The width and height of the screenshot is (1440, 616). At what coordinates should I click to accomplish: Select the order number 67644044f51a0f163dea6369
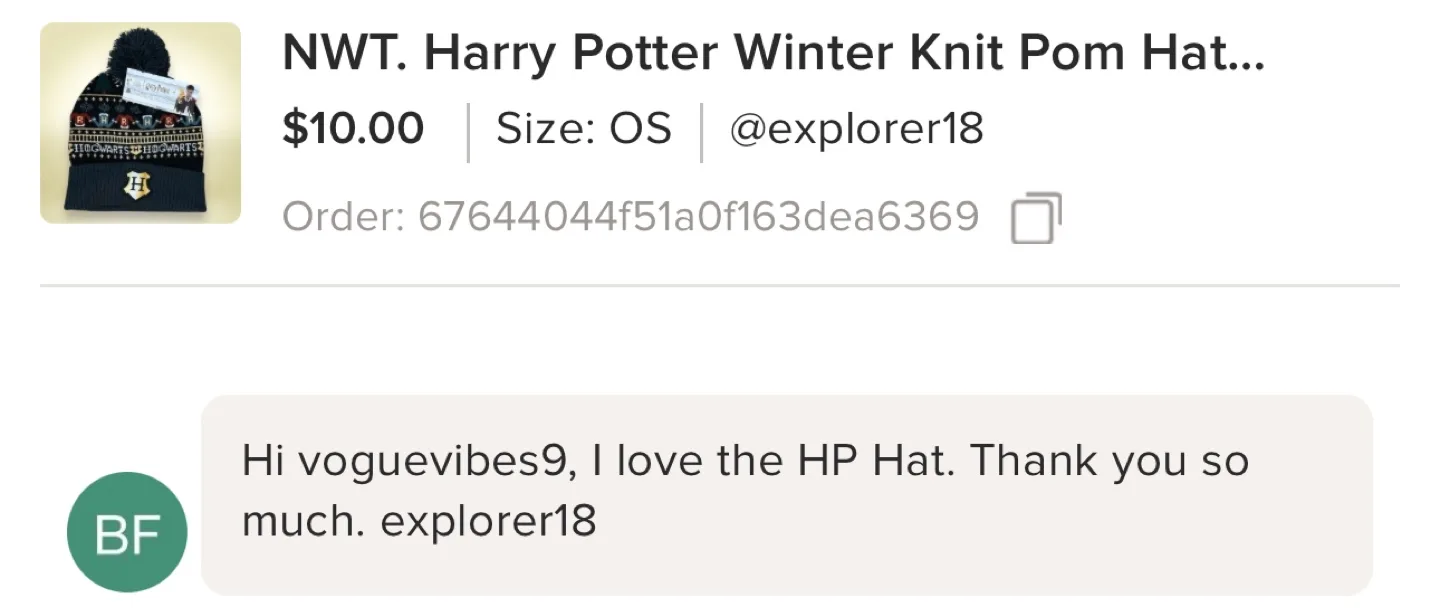click(700, 216)
